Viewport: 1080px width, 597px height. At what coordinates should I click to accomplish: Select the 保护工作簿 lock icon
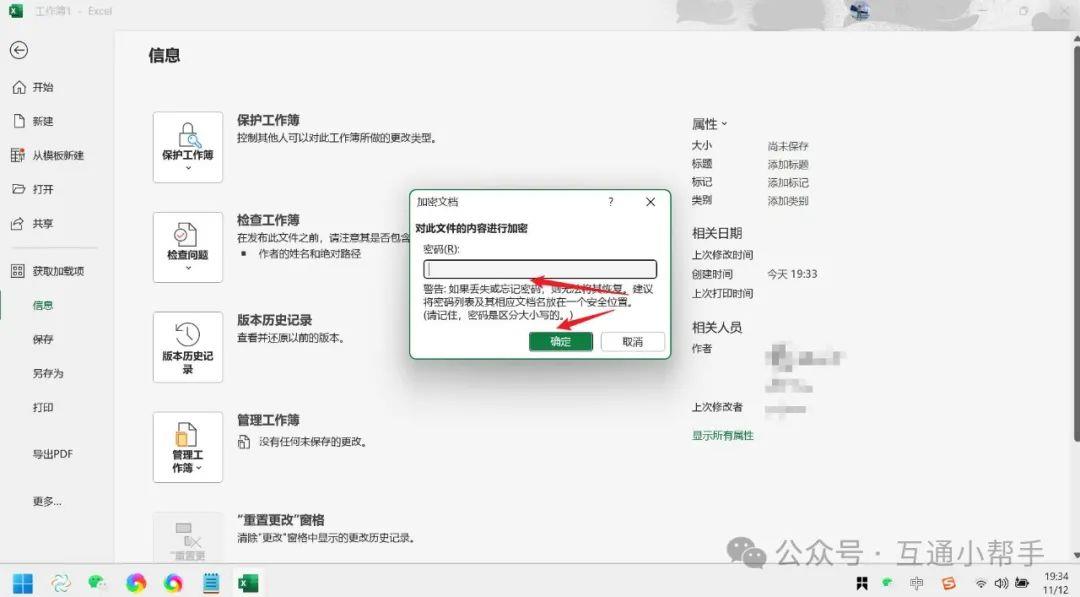click(187, 132)
